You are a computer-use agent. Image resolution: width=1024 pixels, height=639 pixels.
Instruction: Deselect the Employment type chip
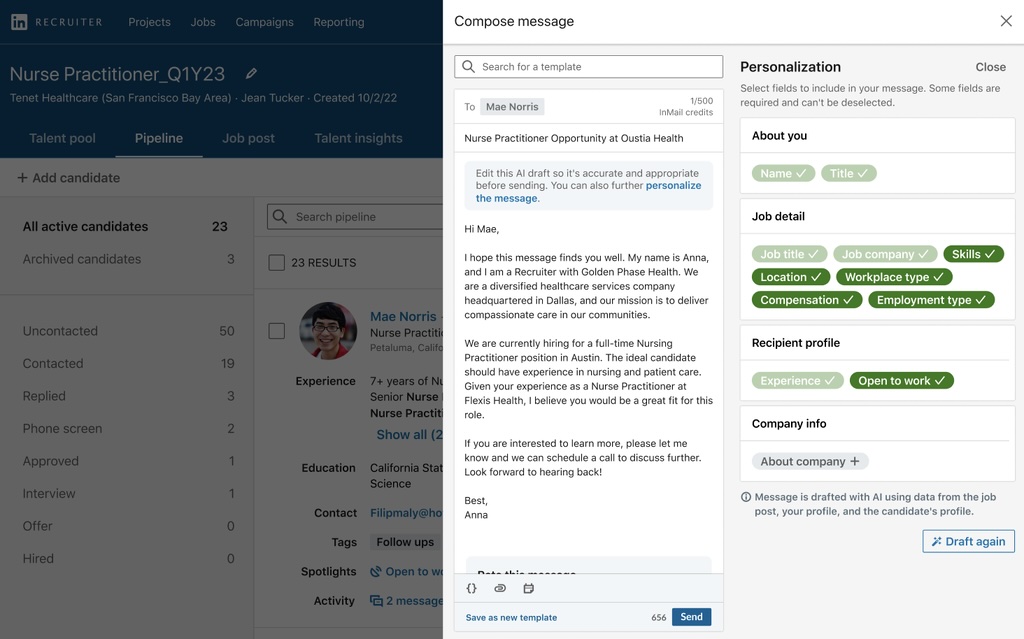pyautogui.click(x=931, y=300)
